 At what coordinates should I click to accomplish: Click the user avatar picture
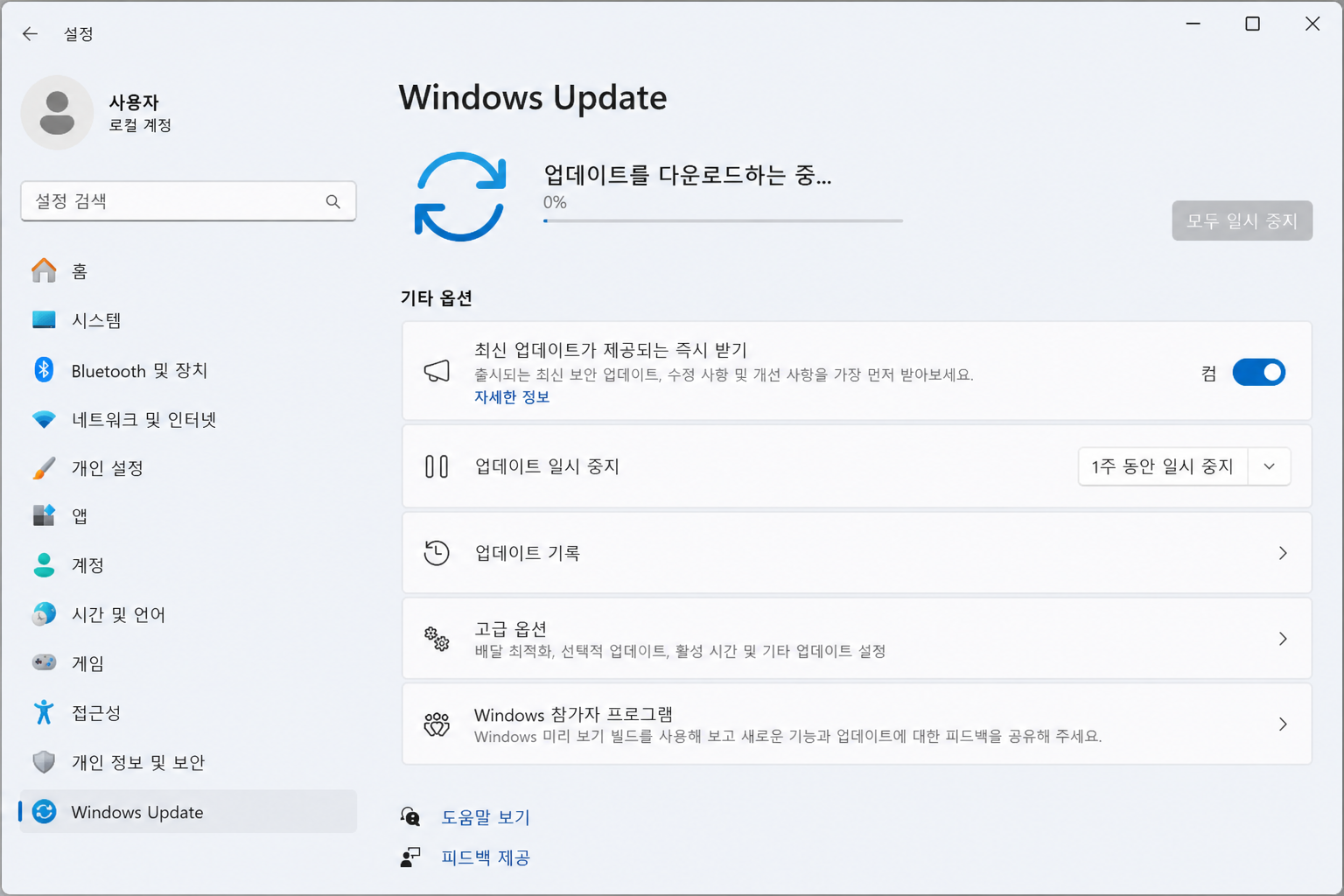click(x=57, y=113)
